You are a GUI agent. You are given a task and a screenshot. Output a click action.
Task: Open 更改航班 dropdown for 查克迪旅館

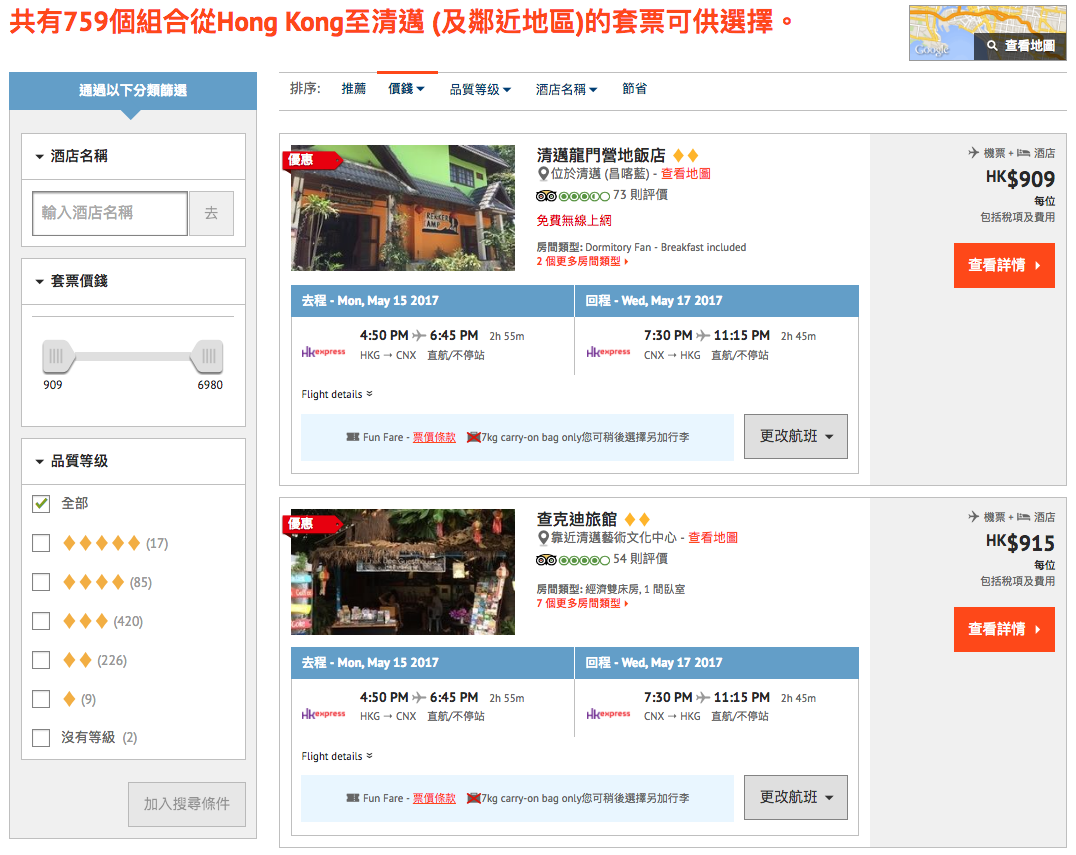796,797
